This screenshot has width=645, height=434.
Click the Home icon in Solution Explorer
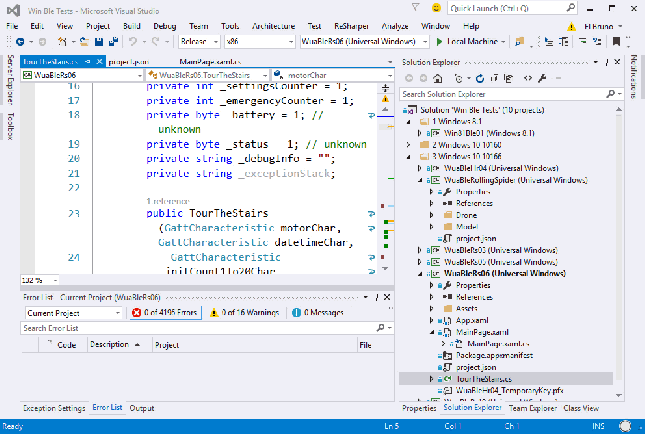(x=436, y=78)
